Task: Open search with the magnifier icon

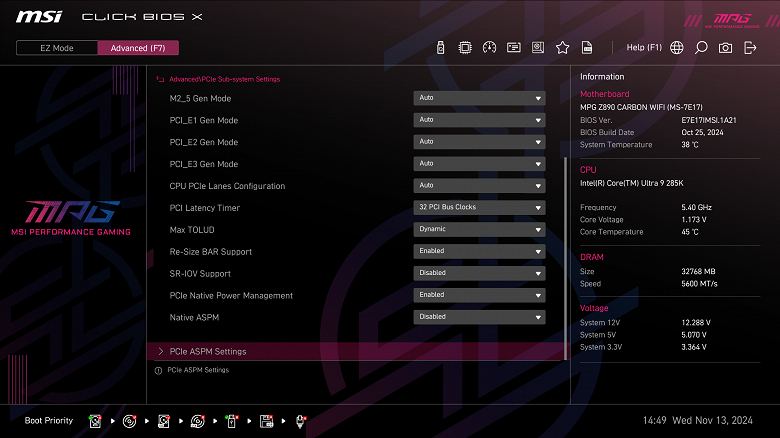Action: point(701,48)
